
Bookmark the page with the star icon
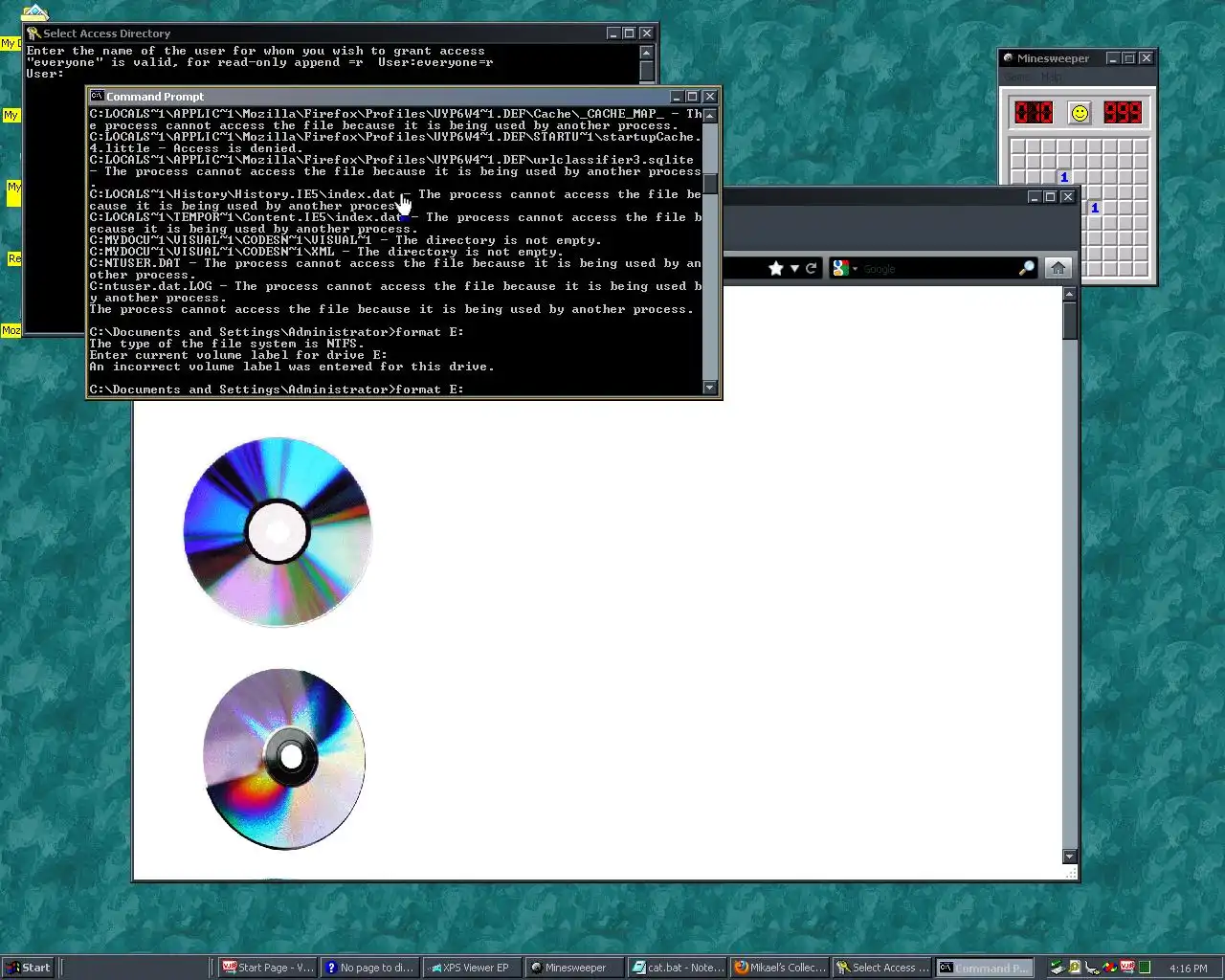(776, 269)
